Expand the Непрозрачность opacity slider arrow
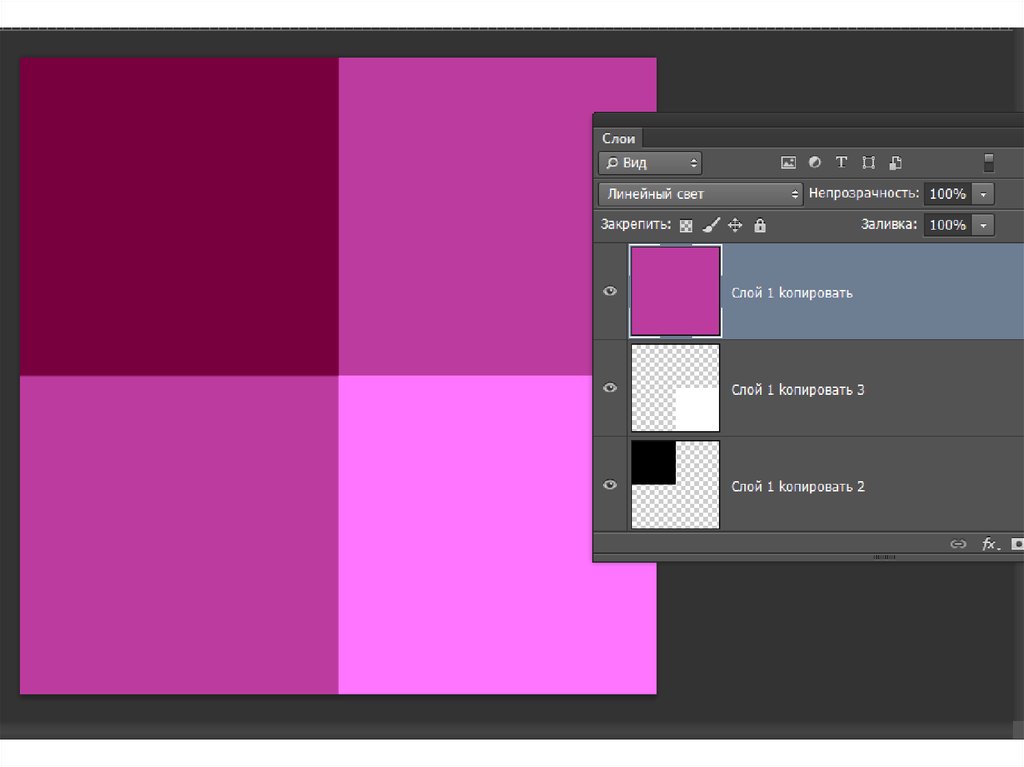 pos(984,194)
